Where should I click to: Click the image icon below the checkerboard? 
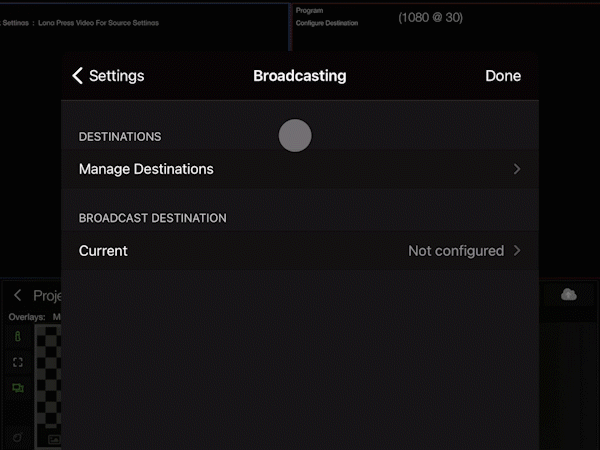[52, 439]
